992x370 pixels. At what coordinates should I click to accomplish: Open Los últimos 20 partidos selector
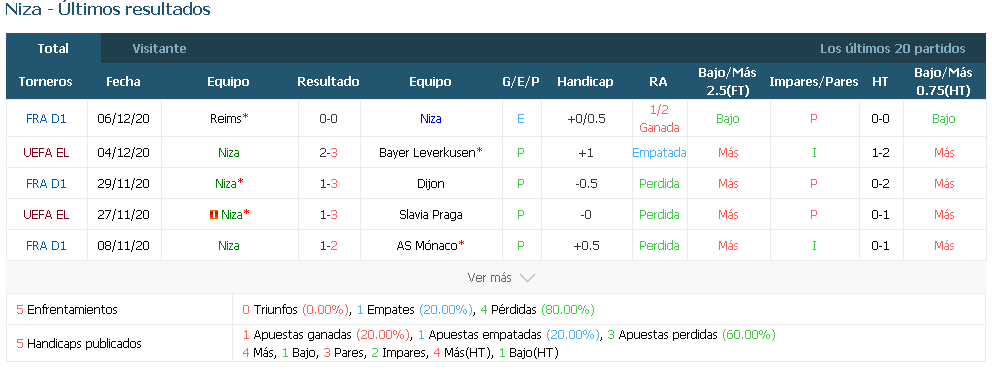[893, 49]
